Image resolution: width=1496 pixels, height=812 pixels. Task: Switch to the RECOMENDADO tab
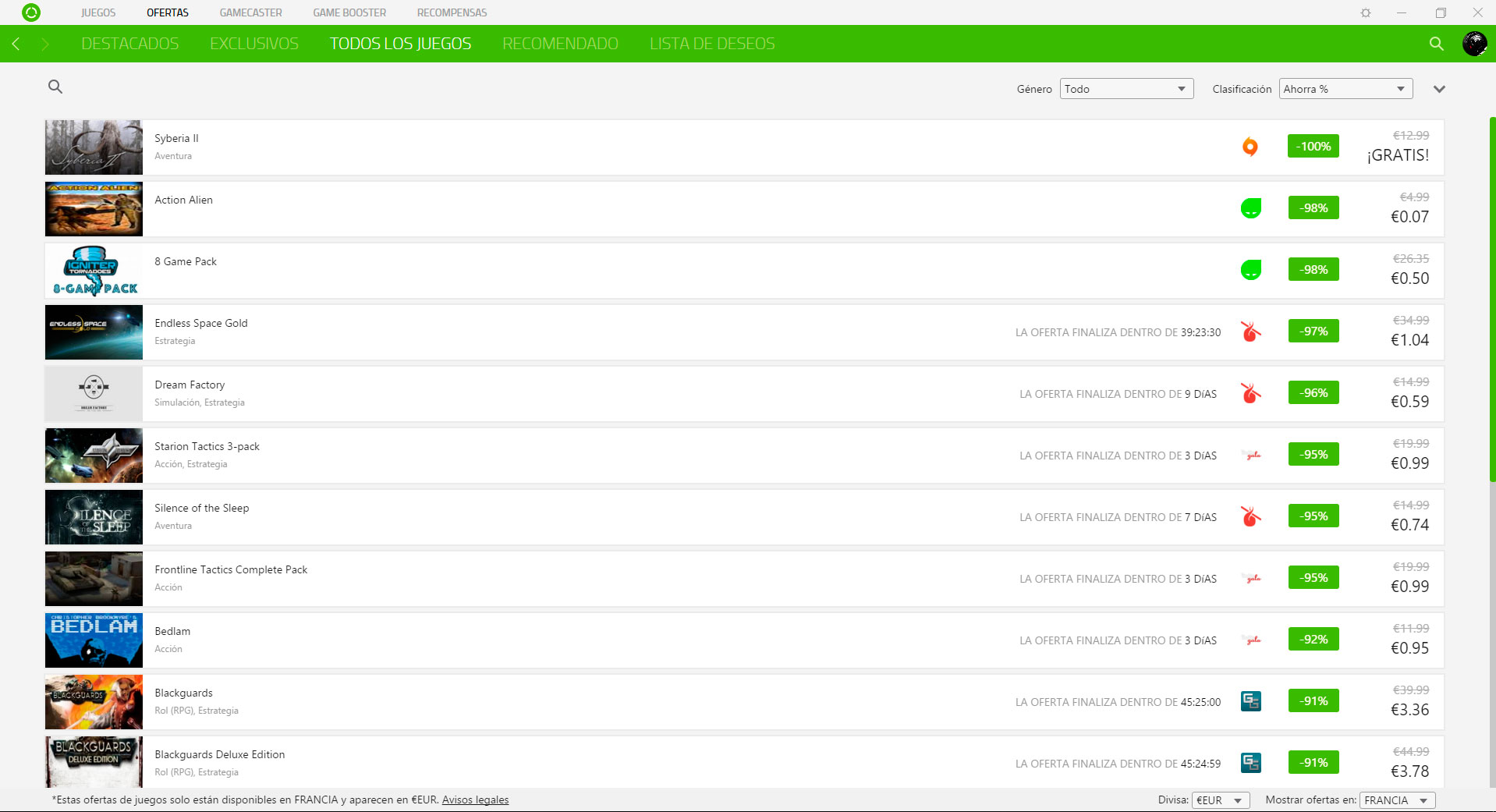click(x=560, y=44)
